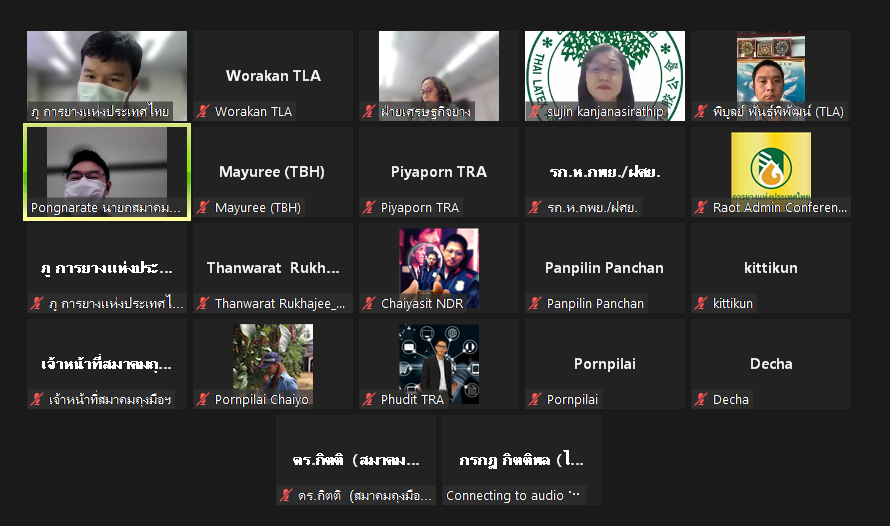Select the Raot Admin Conference logo tile
Image resolution: width=890 pixels, height=526 pixels.
771,172
